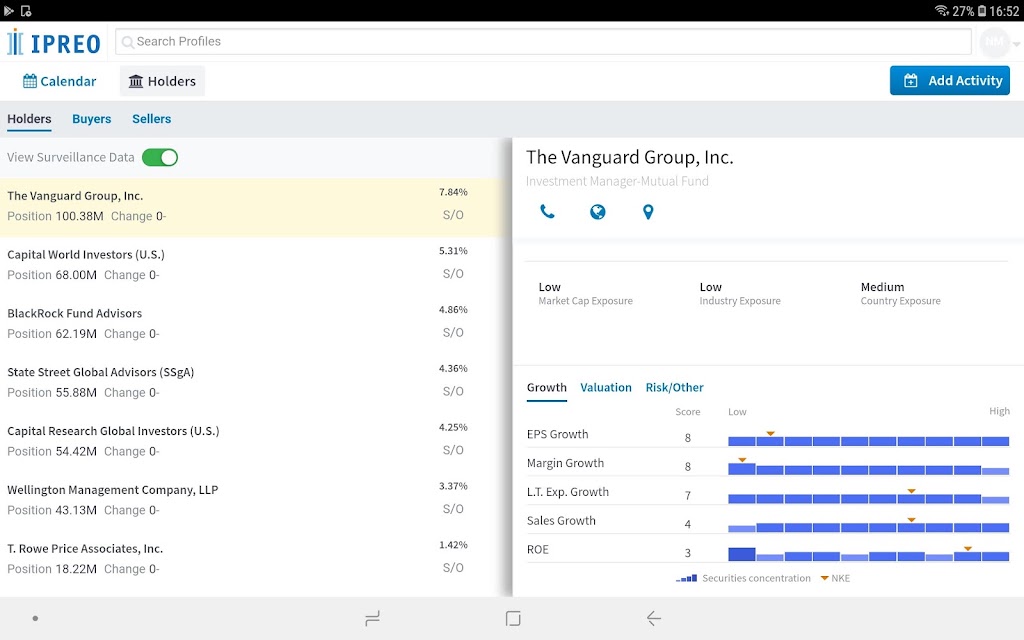This screenshot has height=640, width=1024.
Task: Click the IPREO logo
Action: pos(54,42)
